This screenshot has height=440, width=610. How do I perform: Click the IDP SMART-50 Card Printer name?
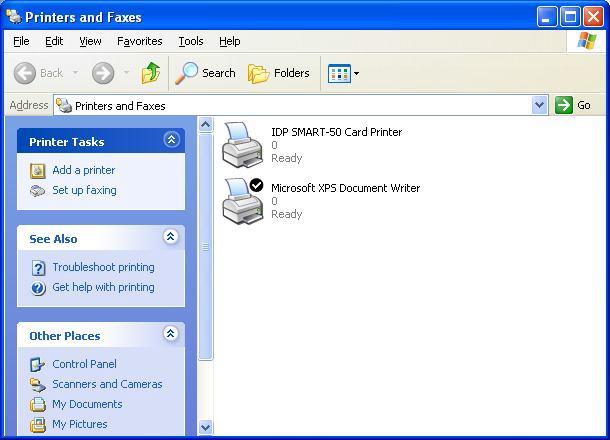coord(337,132)
